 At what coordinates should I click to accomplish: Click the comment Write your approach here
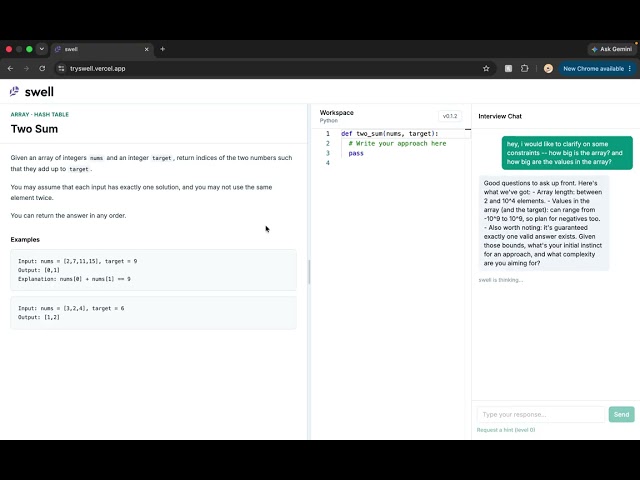click(x=397, y=143)
